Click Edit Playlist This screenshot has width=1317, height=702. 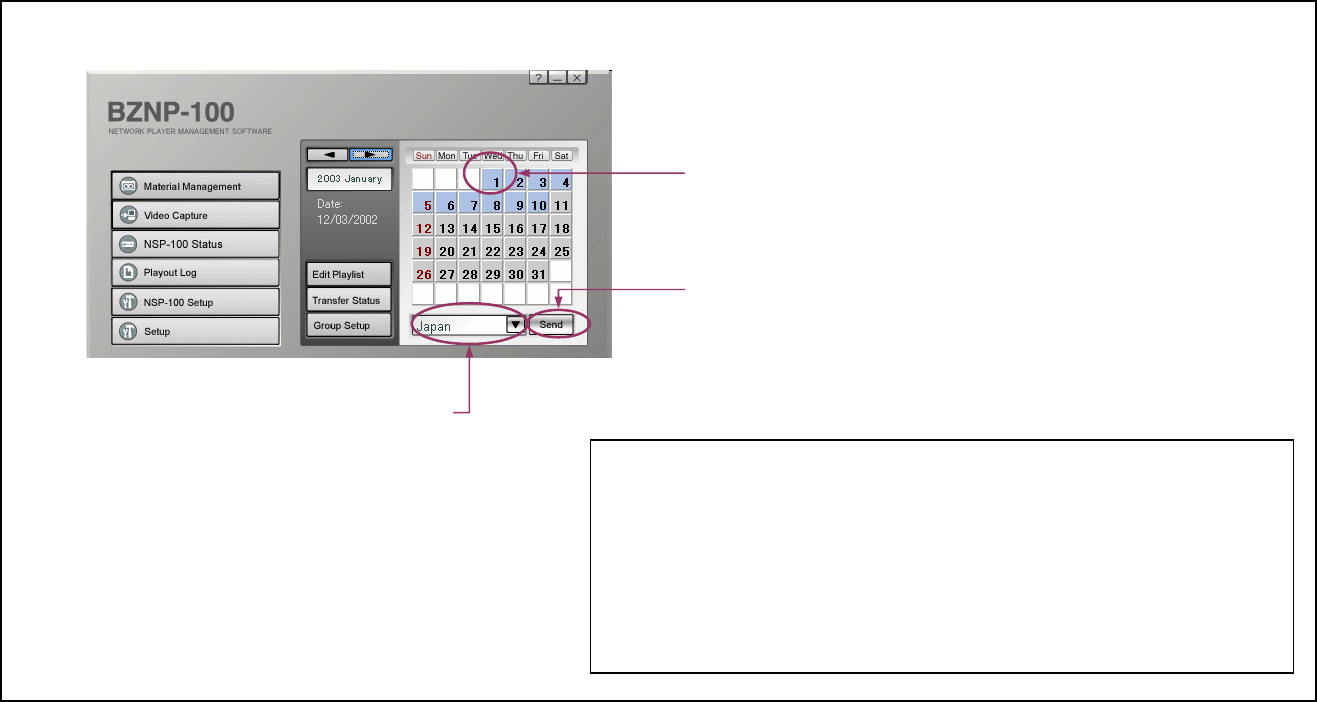[349, 274]
